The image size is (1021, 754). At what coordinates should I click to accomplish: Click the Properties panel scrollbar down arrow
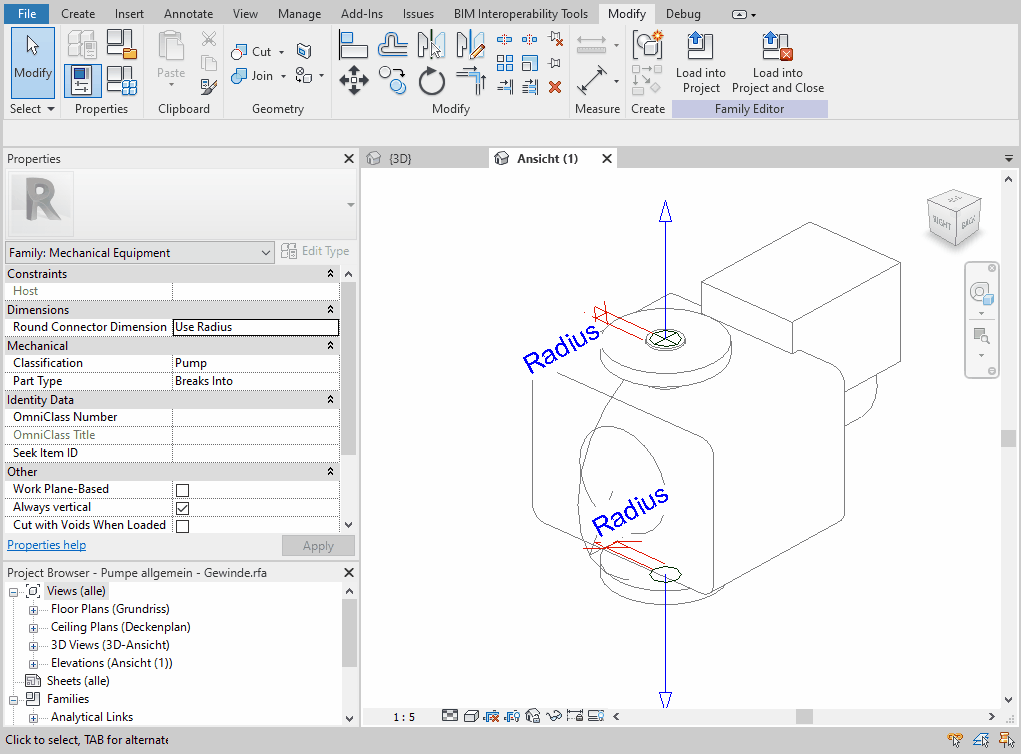click(349, 525)
